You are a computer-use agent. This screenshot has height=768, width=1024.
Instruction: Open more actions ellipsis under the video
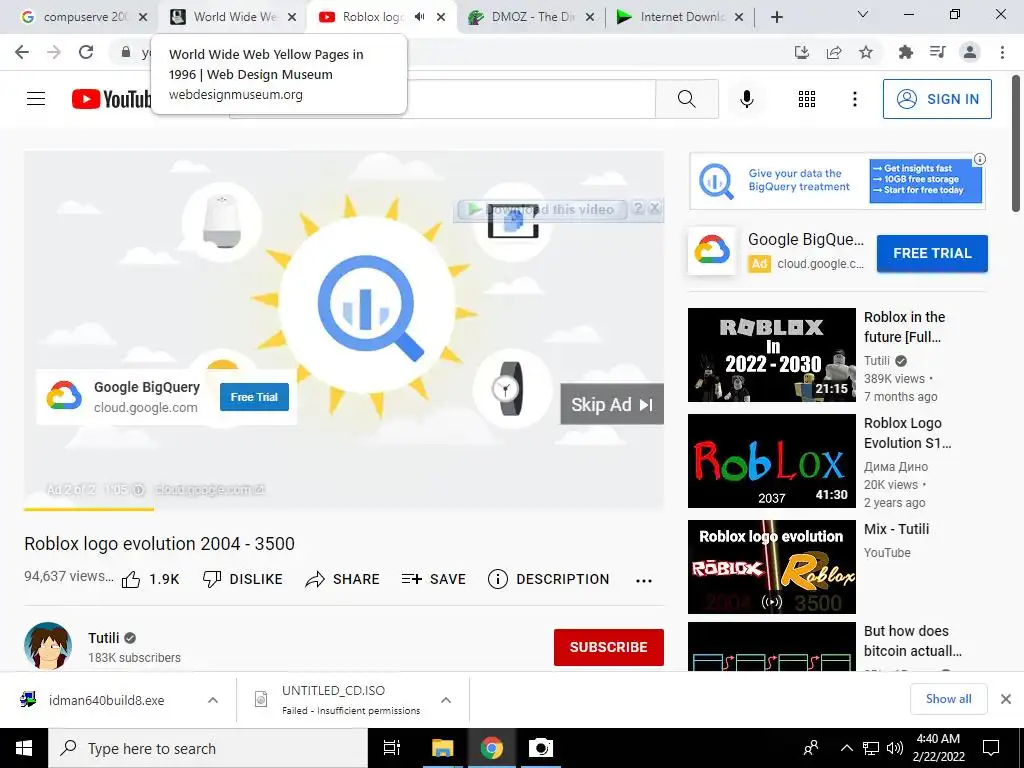644,581
